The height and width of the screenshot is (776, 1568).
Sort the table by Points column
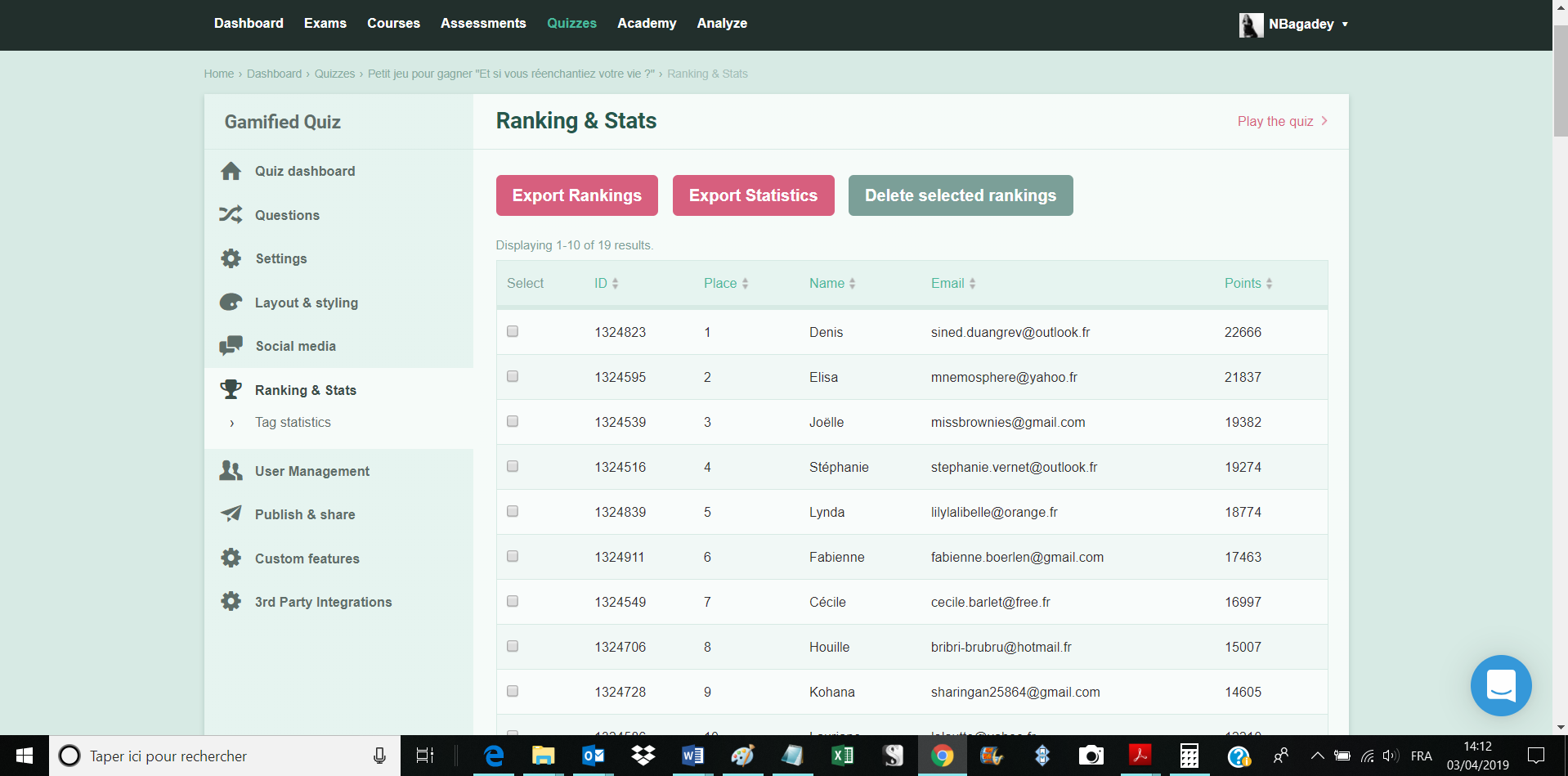coord(1248,283)
